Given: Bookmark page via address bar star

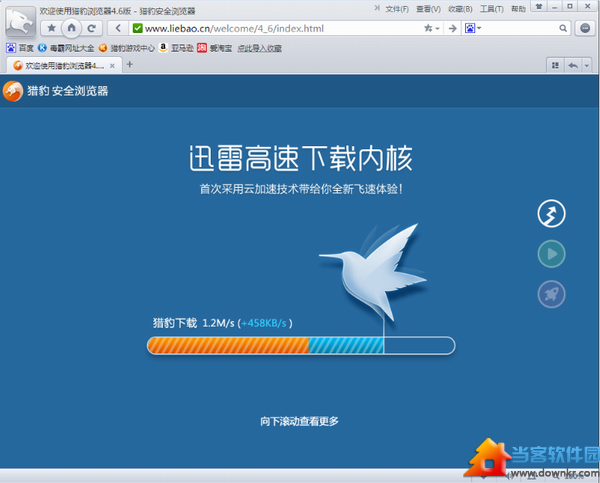Looking at the screenshot, I should 428,28.
